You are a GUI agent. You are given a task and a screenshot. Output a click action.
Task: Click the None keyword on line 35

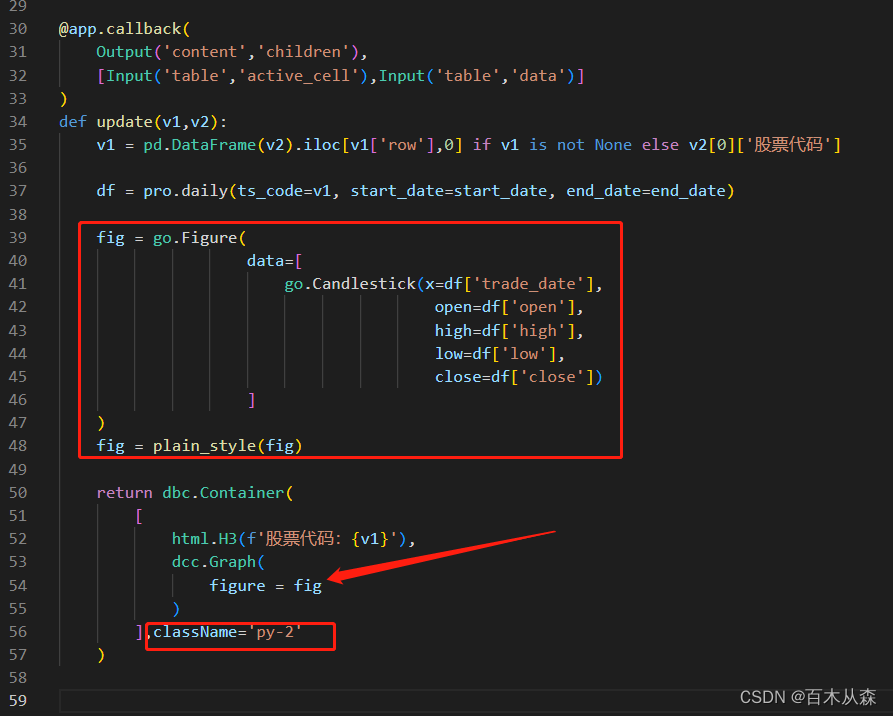pyautogui.click(x=613, y=145)
